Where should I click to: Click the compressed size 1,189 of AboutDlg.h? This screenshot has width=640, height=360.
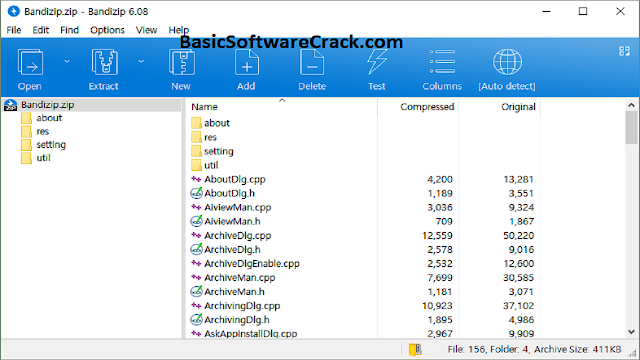[x=440, y=193]
